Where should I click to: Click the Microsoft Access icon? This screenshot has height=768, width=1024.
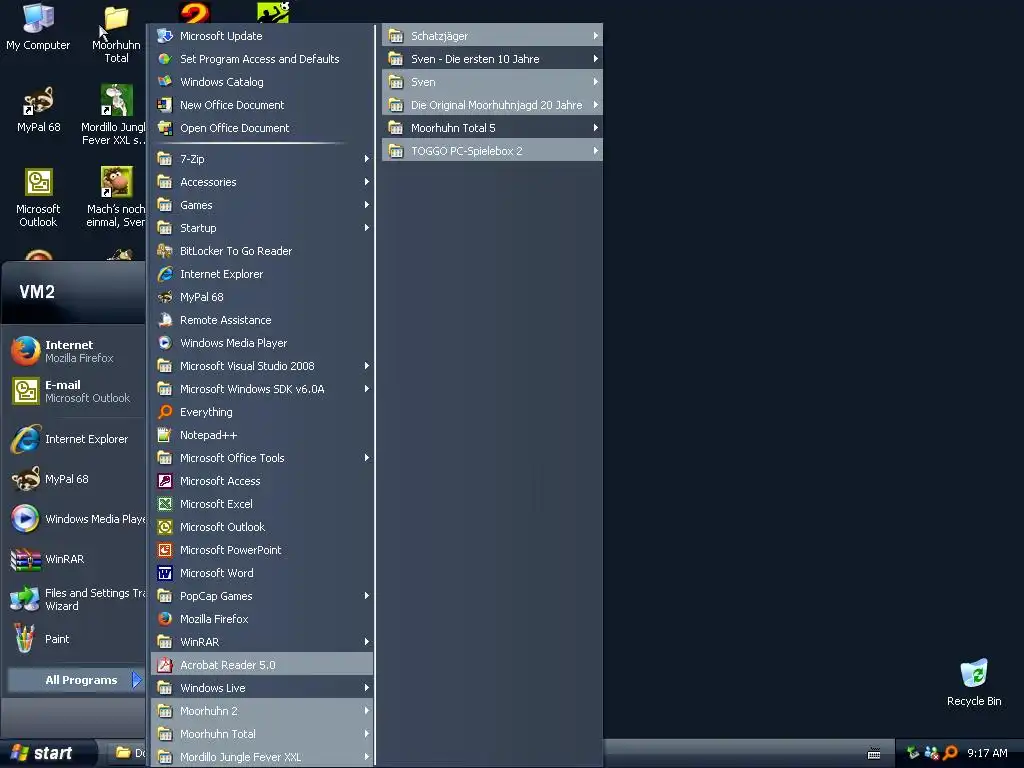tap(165, 481)
